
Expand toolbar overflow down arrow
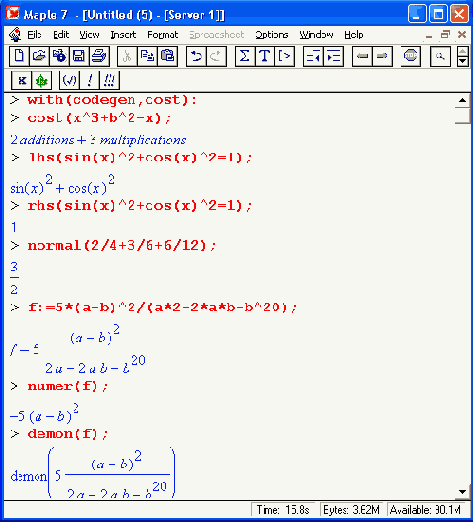(x=463, y=61)
